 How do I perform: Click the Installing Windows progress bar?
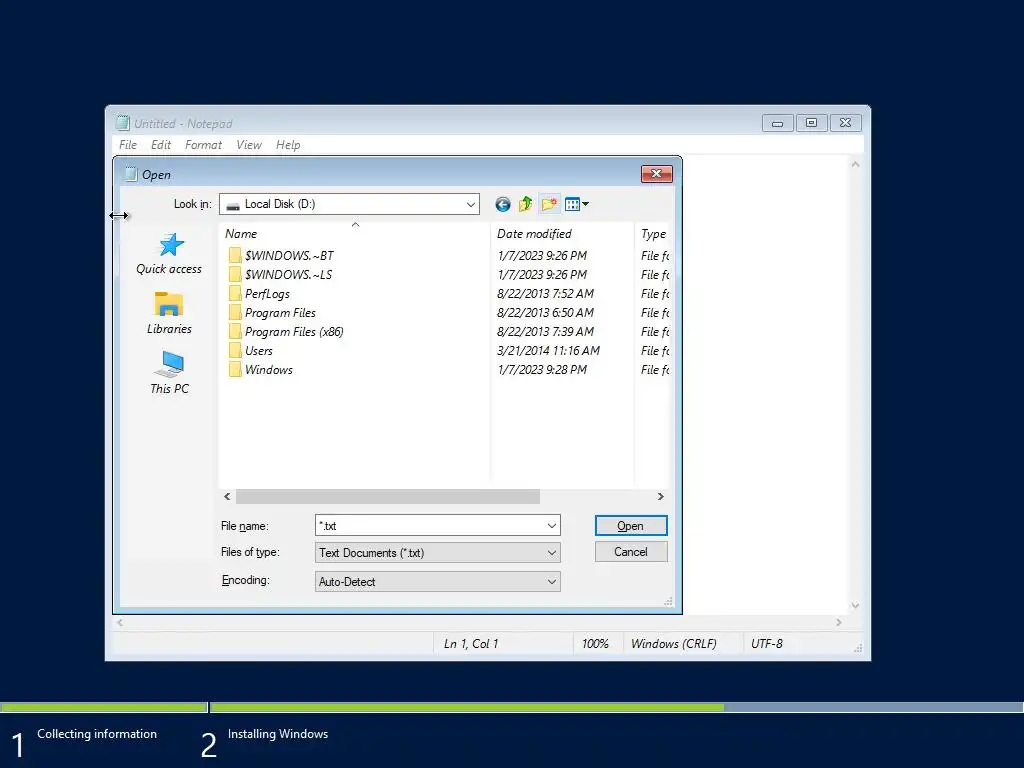[616, 707]
